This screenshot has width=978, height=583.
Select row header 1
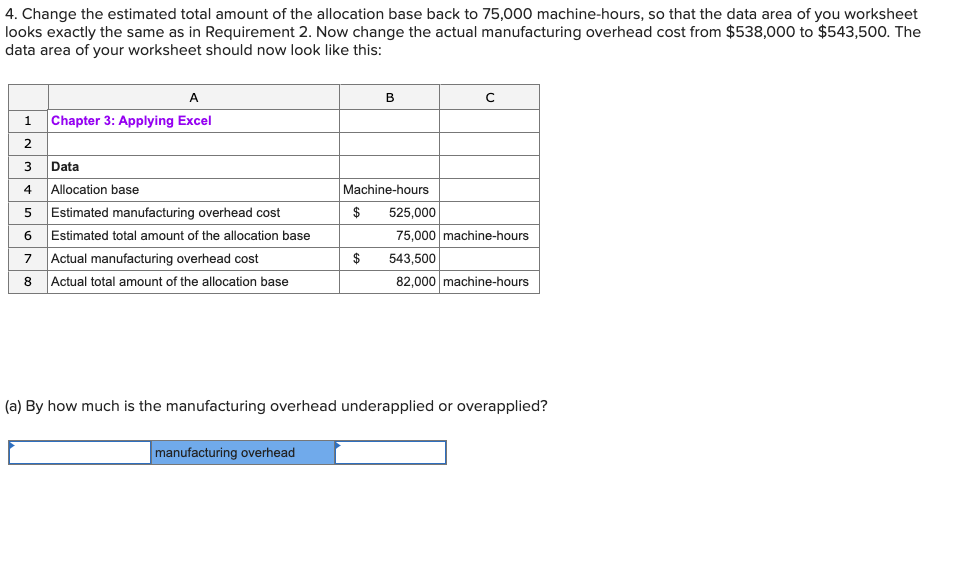click(x=28, y=121)
